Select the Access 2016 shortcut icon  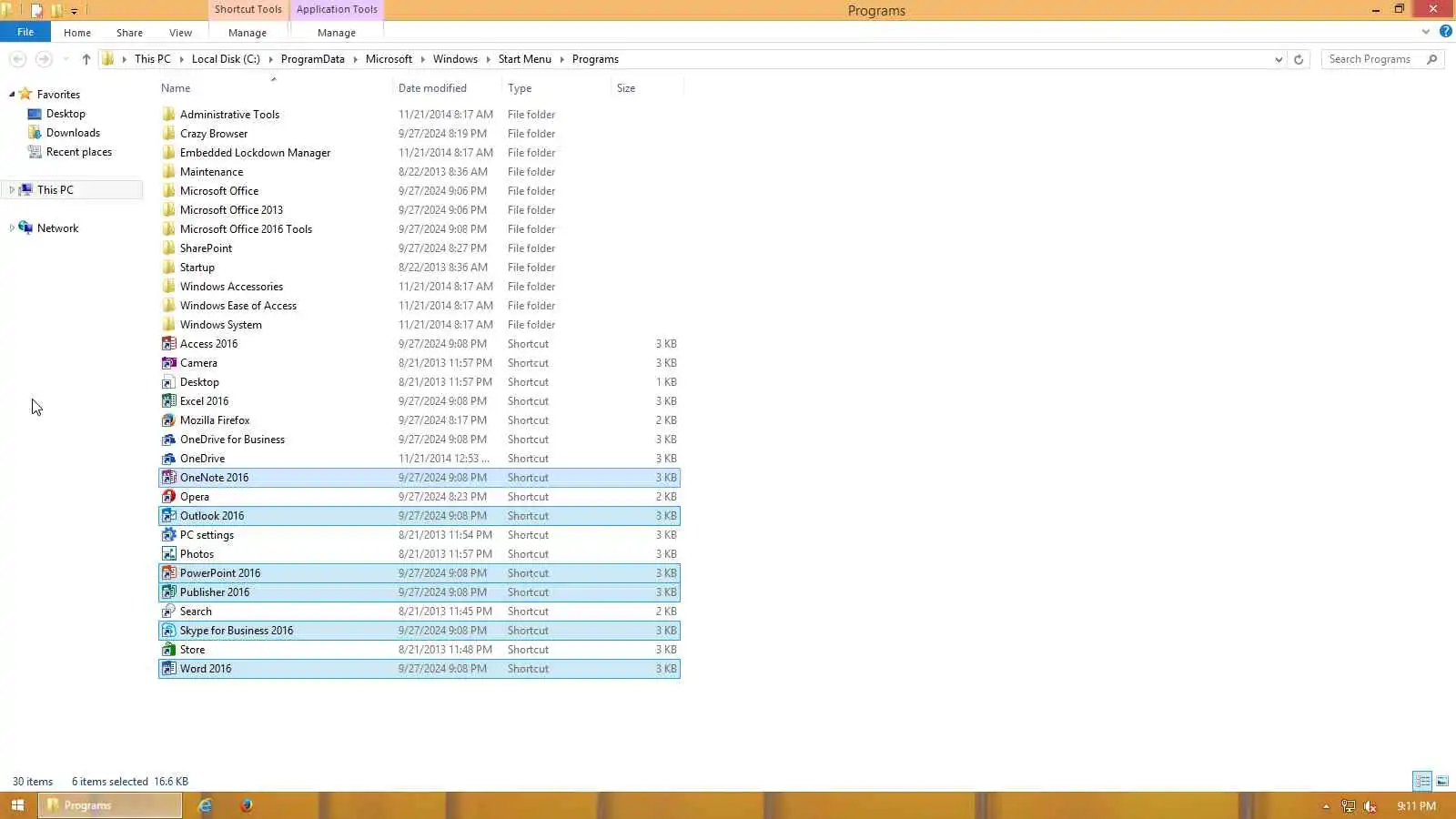point(168,344)
